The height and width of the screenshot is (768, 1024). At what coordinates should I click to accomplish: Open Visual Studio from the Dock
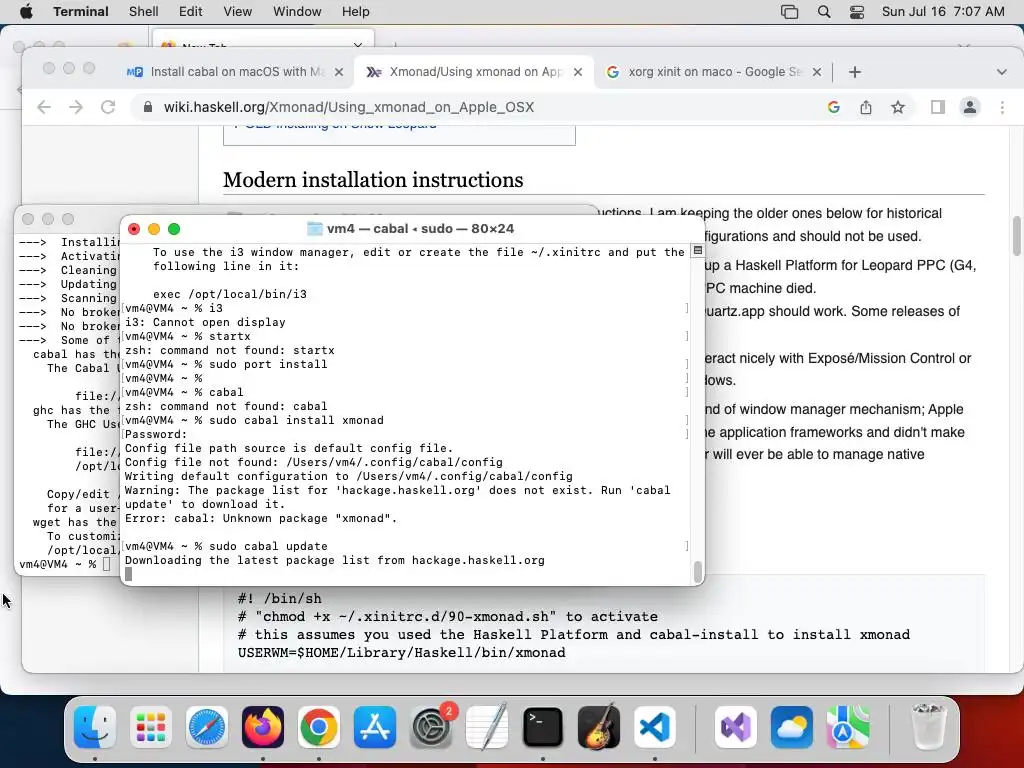[736, 727]
